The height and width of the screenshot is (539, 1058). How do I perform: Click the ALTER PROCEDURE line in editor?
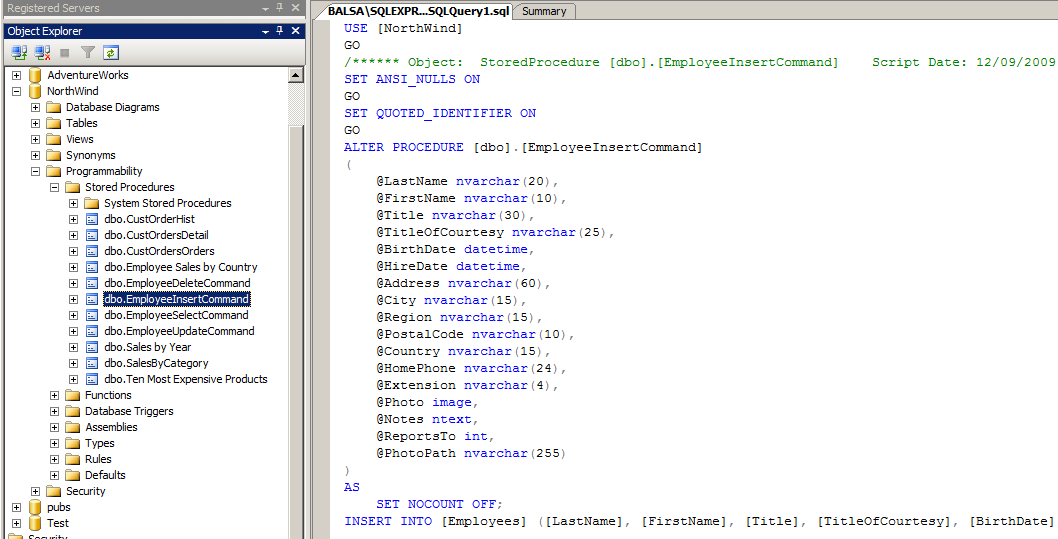click(523, 147)
